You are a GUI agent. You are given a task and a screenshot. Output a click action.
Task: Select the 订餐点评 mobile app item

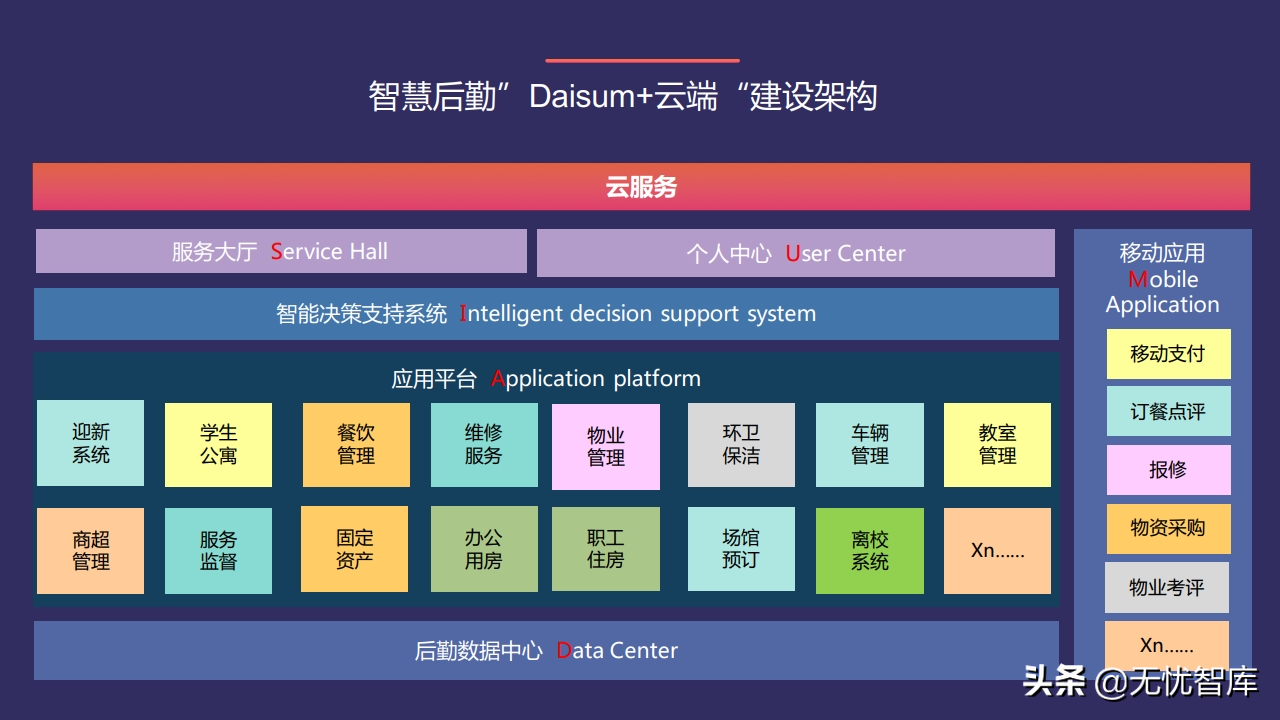pyautogui.click(x=1168, y=411)
